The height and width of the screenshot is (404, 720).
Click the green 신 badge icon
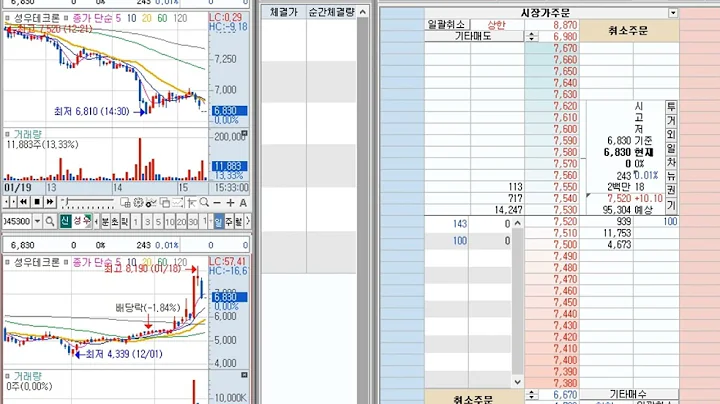click(x=65, y=221)
